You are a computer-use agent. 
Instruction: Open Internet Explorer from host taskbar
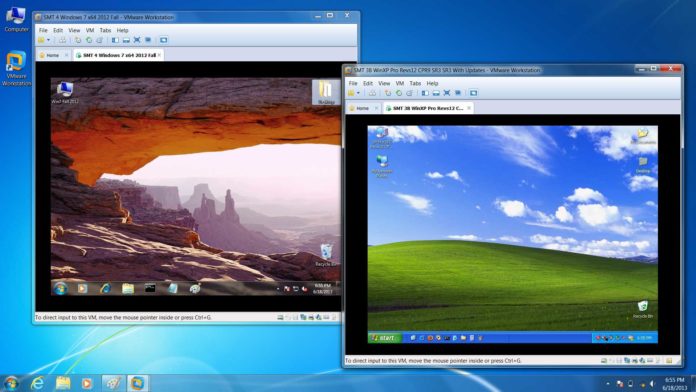tap(37, 383)
